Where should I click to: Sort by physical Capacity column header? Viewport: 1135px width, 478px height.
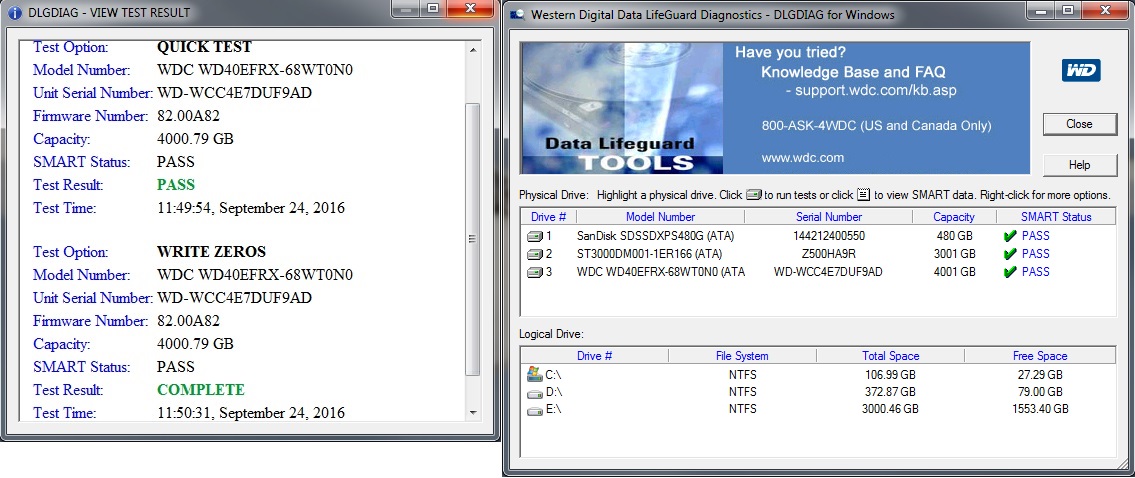tap(954, 217)
